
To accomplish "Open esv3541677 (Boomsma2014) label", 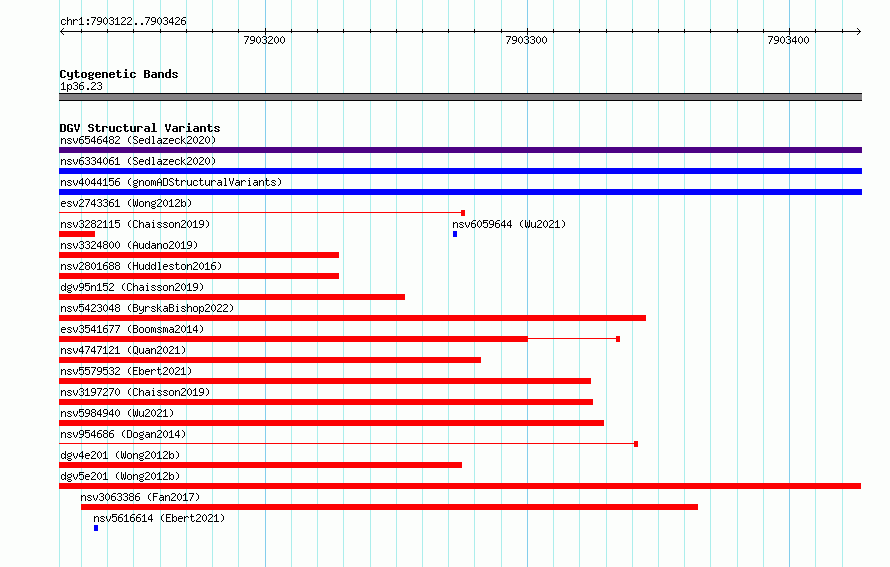I will point(132,329).
